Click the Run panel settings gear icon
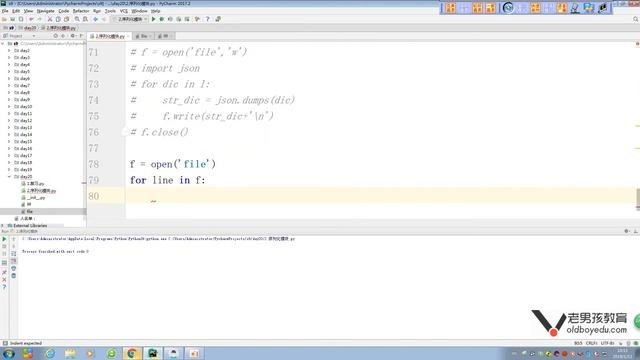Viewport: 640px width, 360px height. [x=627, y=231]
